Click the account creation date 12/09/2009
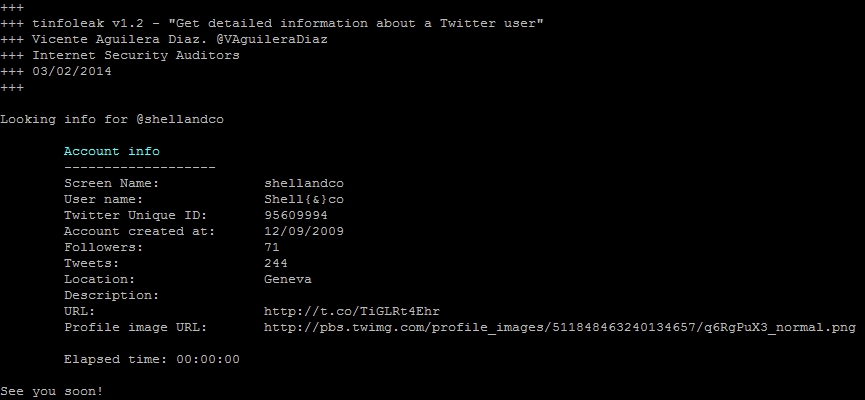Image resolution: width=865 pixels, height=400 pixels. (x=303, y=231)
